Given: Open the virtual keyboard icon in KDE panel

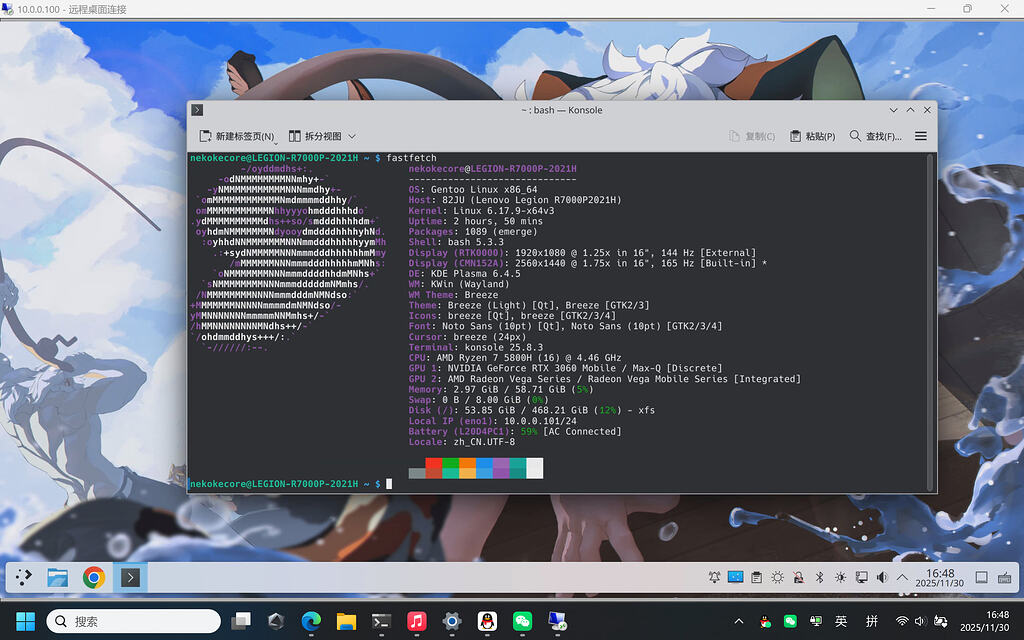Looking at the screenshot, I should [1004, 577].
